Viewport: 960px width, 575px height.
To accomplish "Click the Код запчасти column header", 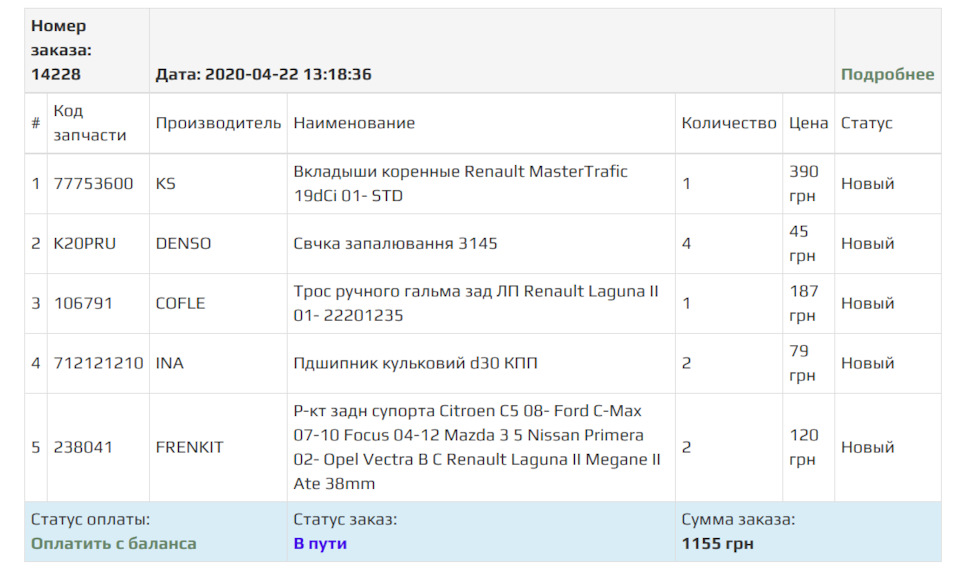I will [x=89, y=123].
